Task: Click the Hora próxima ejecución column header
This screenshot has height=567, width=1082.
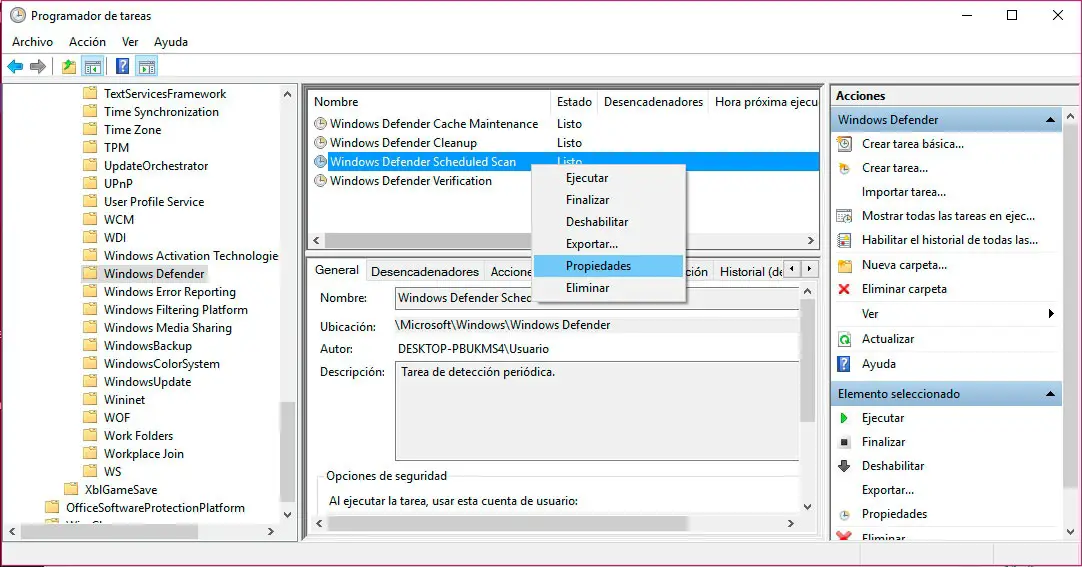Action: [x=765, y=102]
